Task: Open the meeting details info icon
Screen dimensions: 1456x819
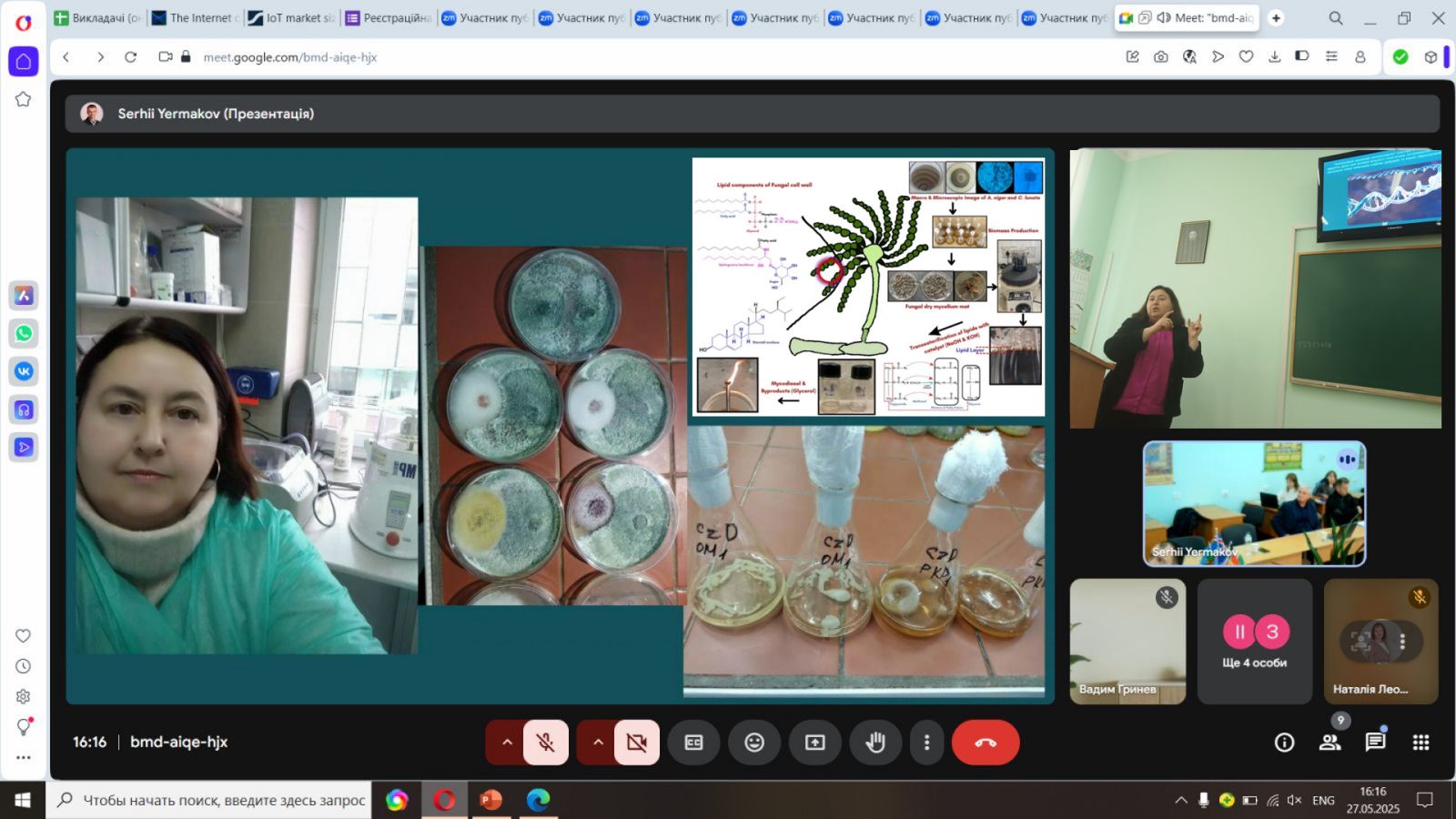Action: (1284, 743)
